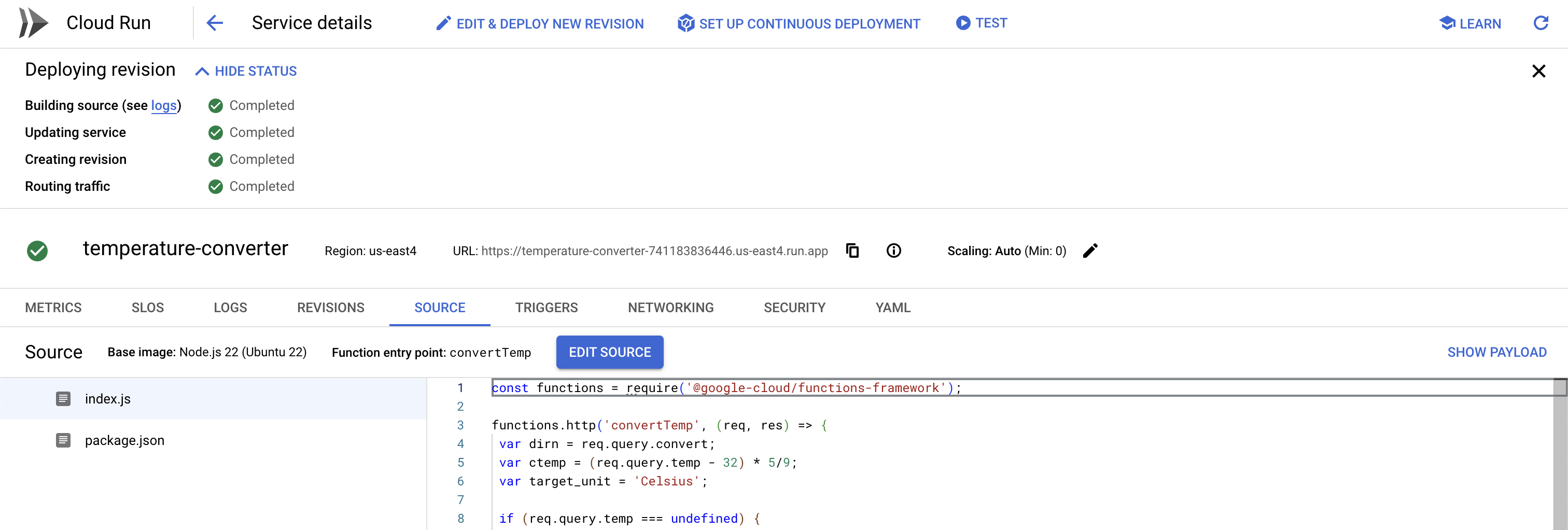Click the 'var dirn' code line
This screenshot has width=1568, height=530.
tap(607, 444)
